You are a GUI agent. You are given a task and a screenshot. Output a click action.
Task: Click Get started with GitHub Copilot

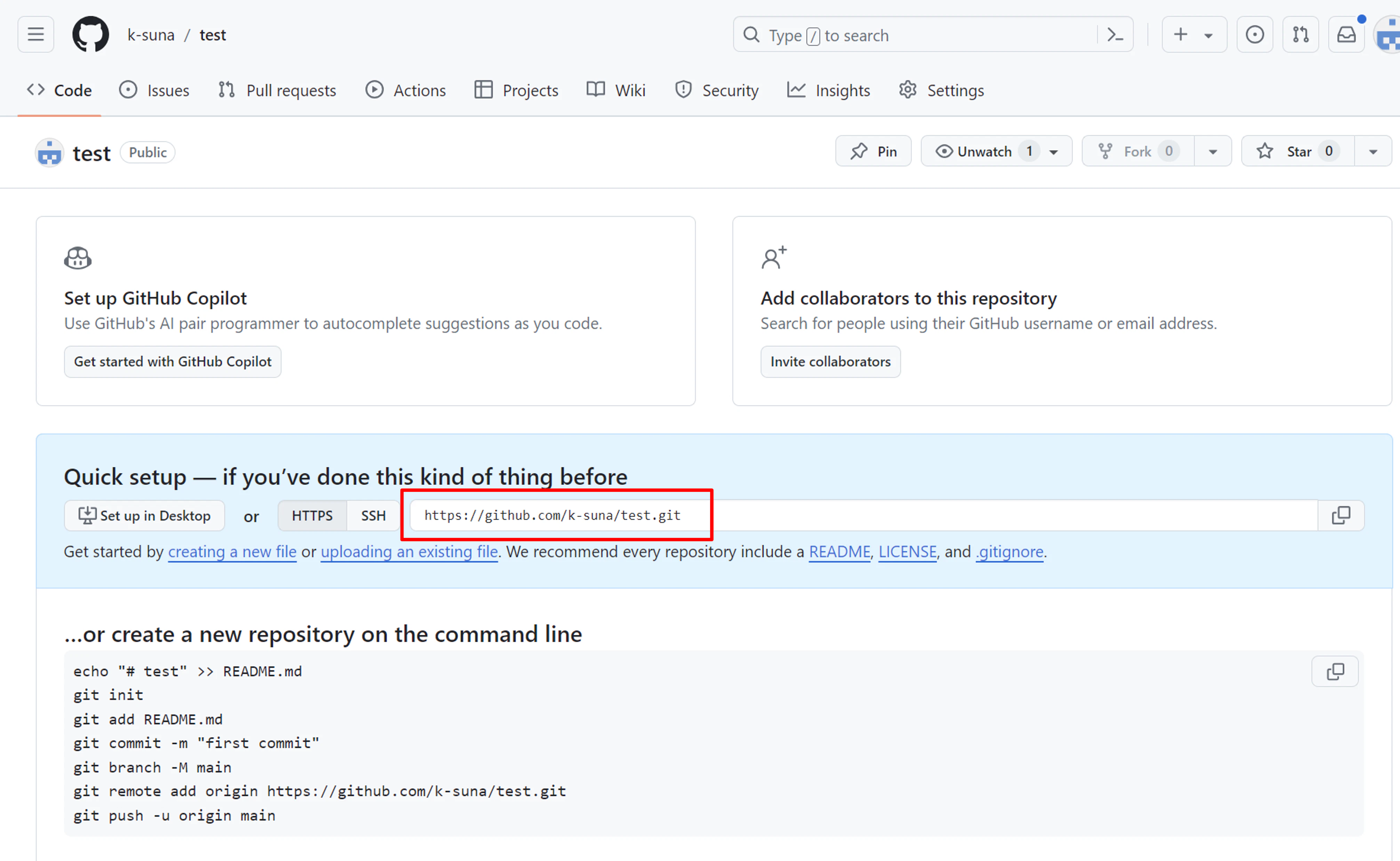(x=172, y=361)
